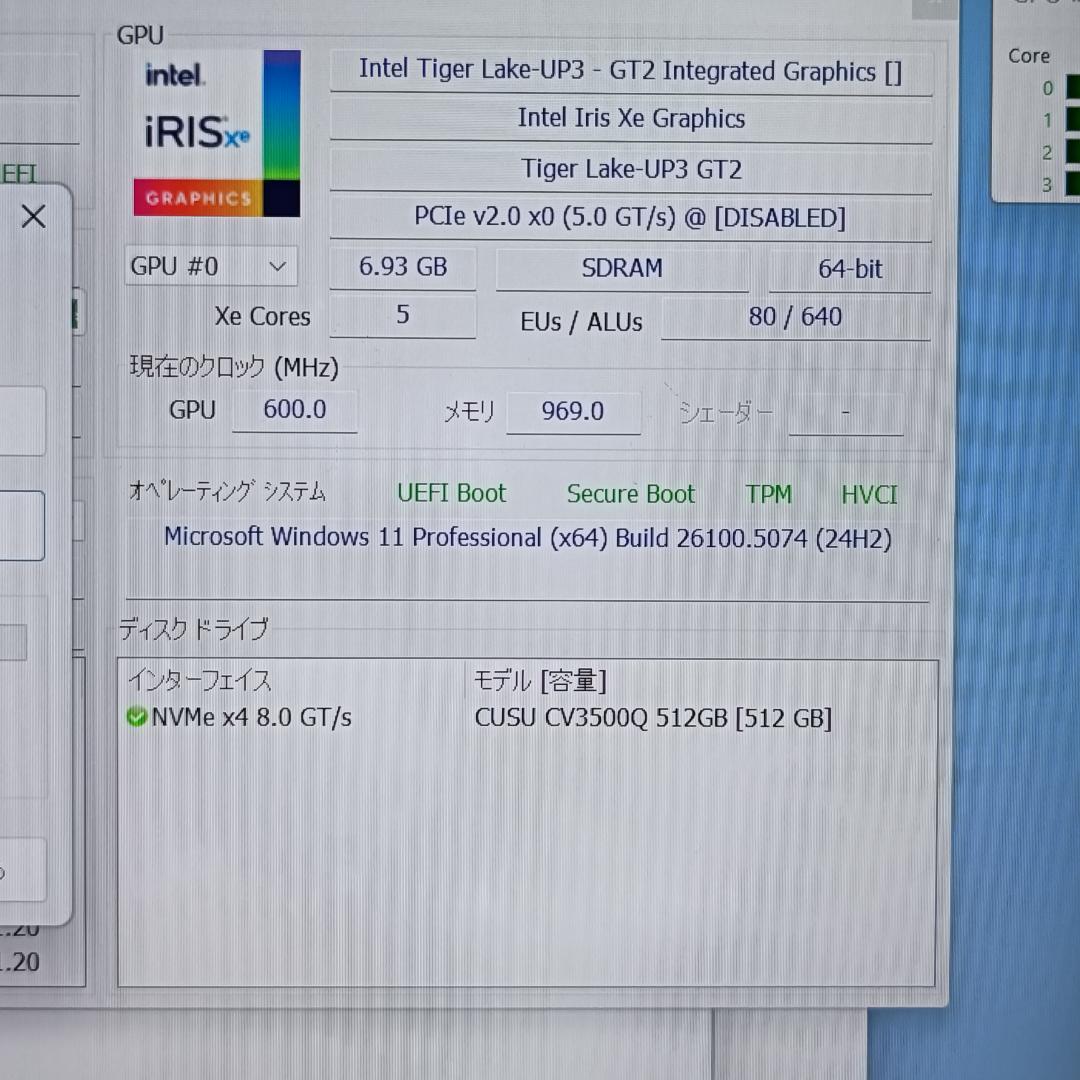
Task: Click the Secure Boot indicator
Action: pyautogui.click(x=630, y=495)
